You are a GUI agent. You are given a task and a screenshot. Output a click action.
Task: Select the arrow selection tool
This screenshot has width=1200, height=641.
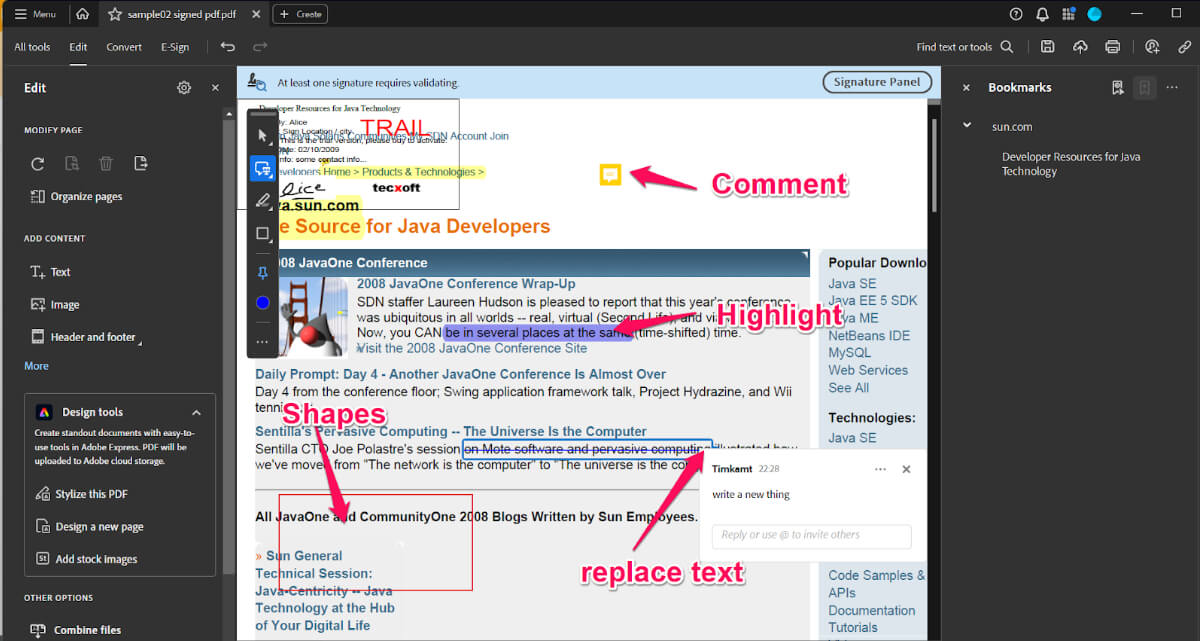(263, 135)
